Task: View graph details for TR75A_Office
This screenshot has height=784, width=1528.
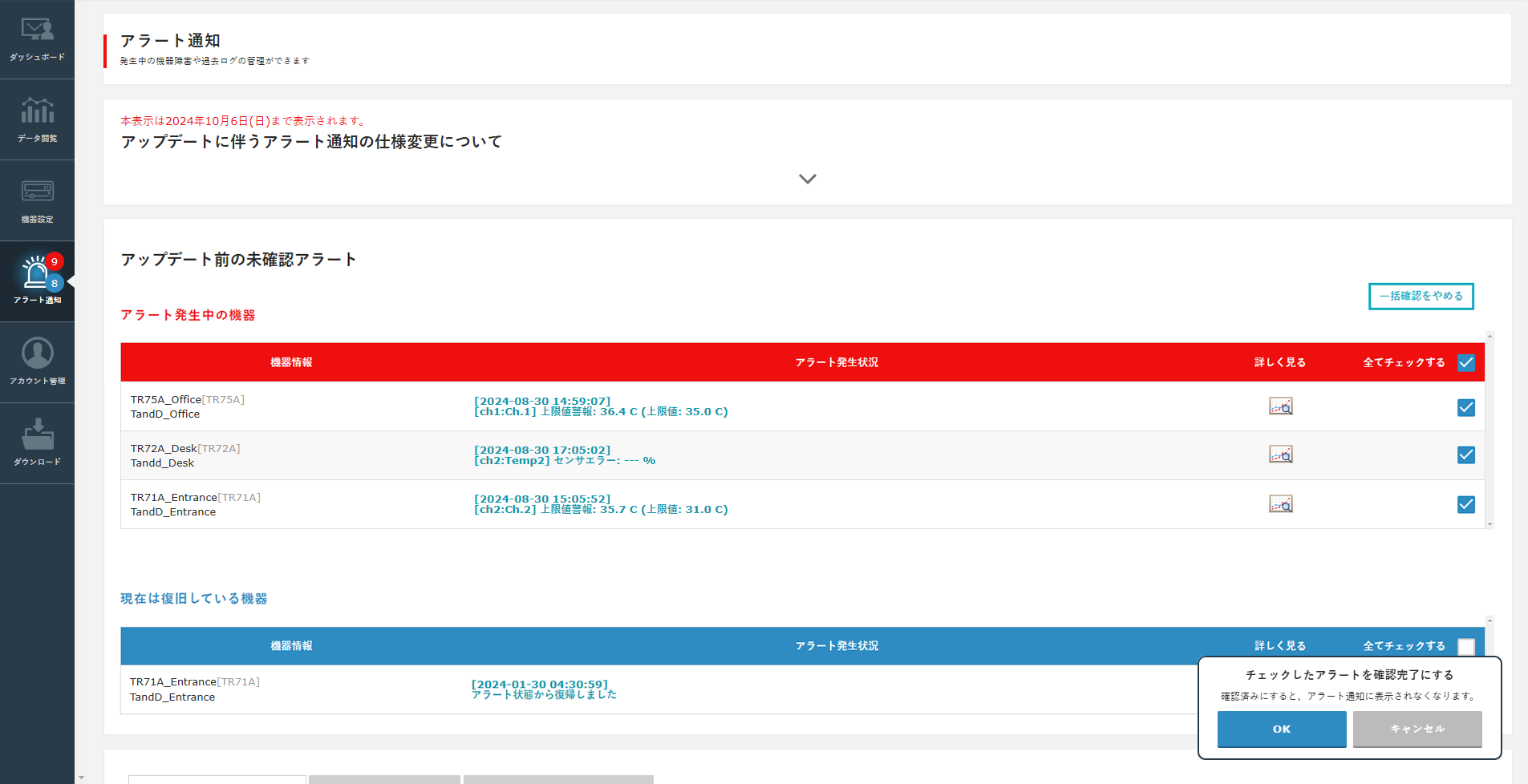Action: (1280, 406)
